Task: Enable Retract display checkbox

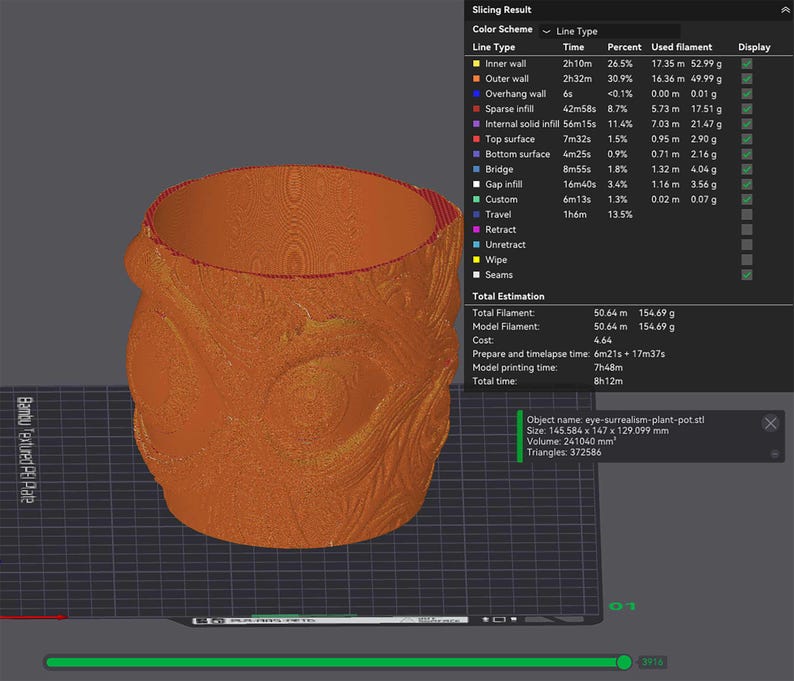Action: (746, 229)
